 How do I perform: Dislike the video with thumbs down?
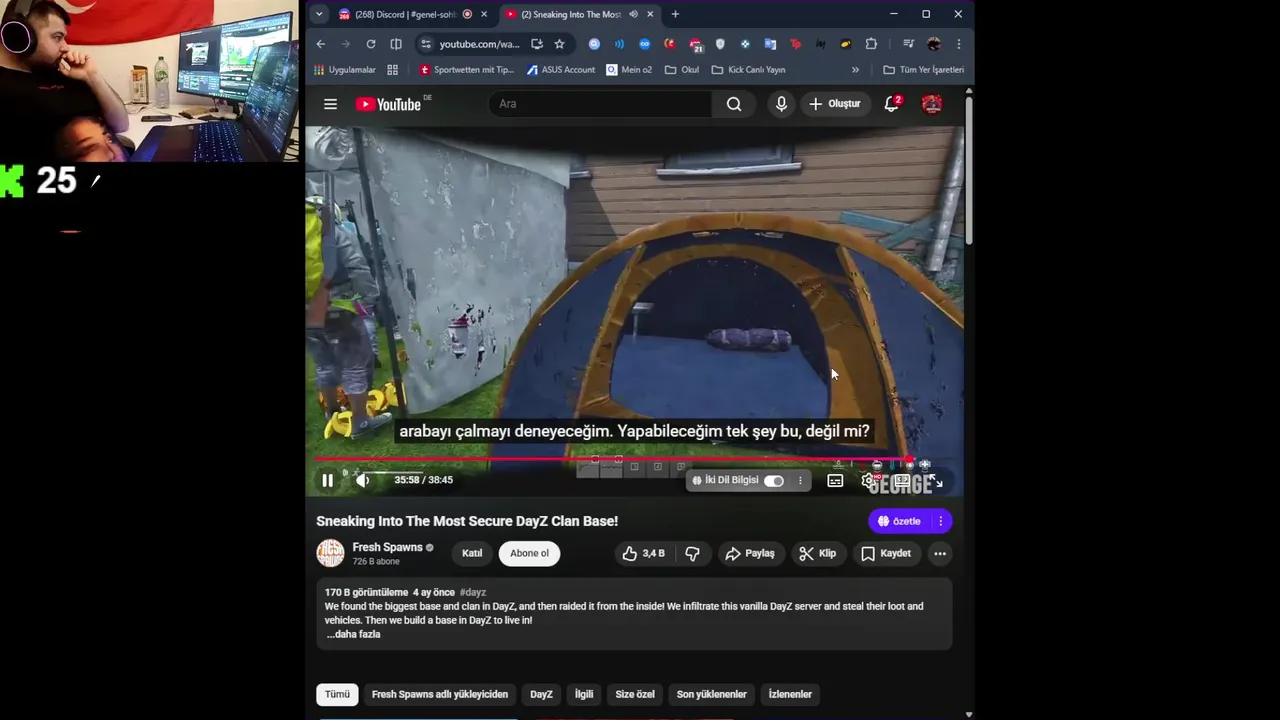coord(692,553)
